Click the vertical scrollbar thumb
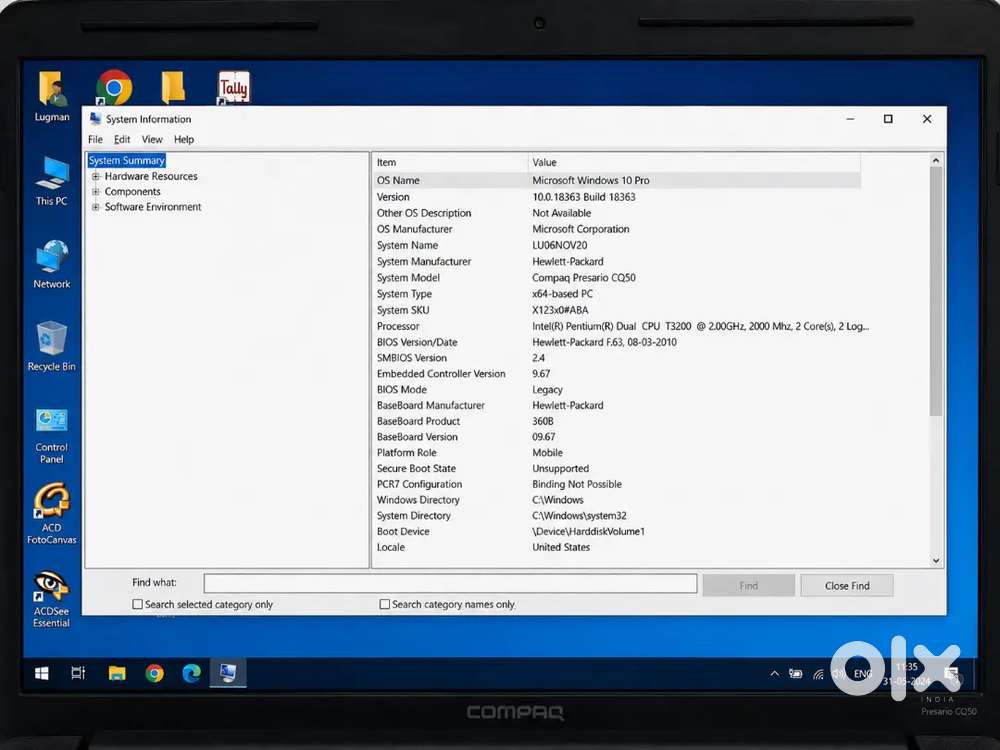The image size is (1000, 750). [936, 292]
